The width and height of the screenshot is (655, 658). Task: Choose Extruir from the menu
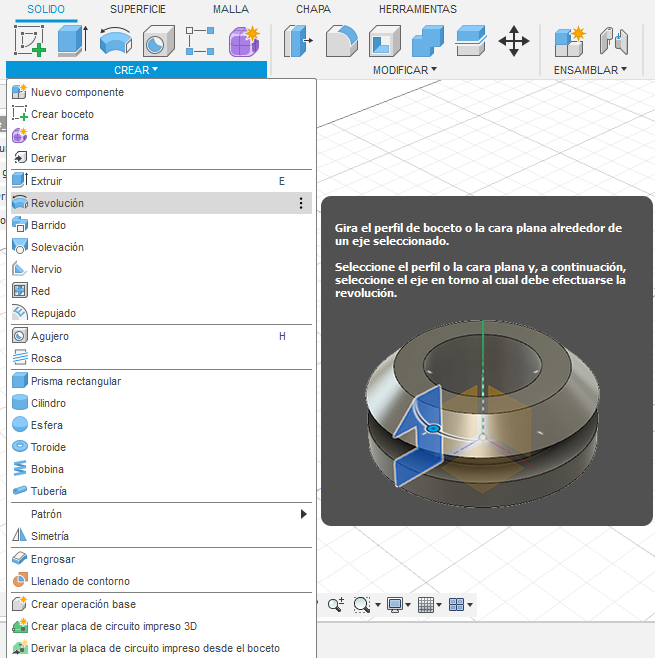coord(161,181)
